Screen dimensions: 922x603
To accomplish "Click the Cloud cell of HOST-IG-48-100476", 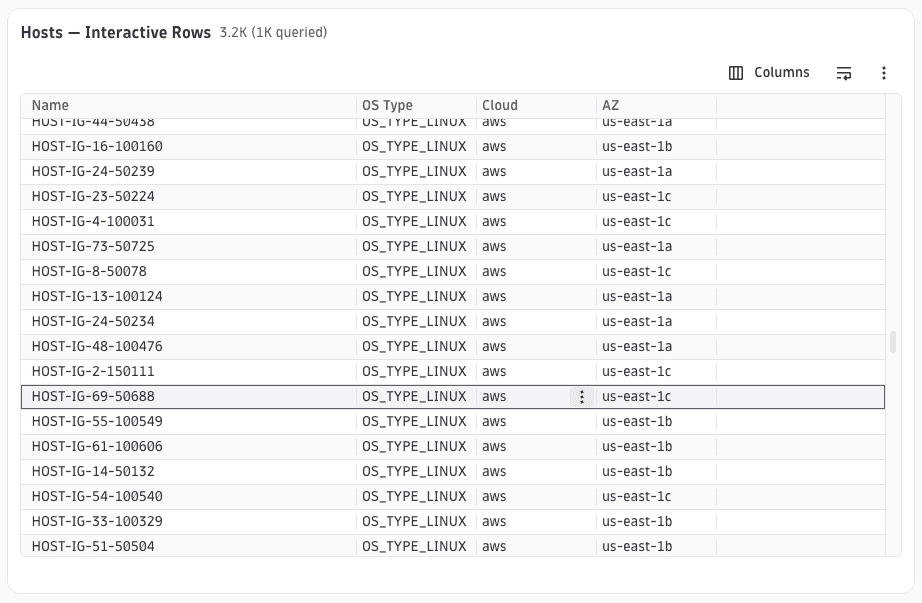I will pyautogui.click(x=536, y=347).
